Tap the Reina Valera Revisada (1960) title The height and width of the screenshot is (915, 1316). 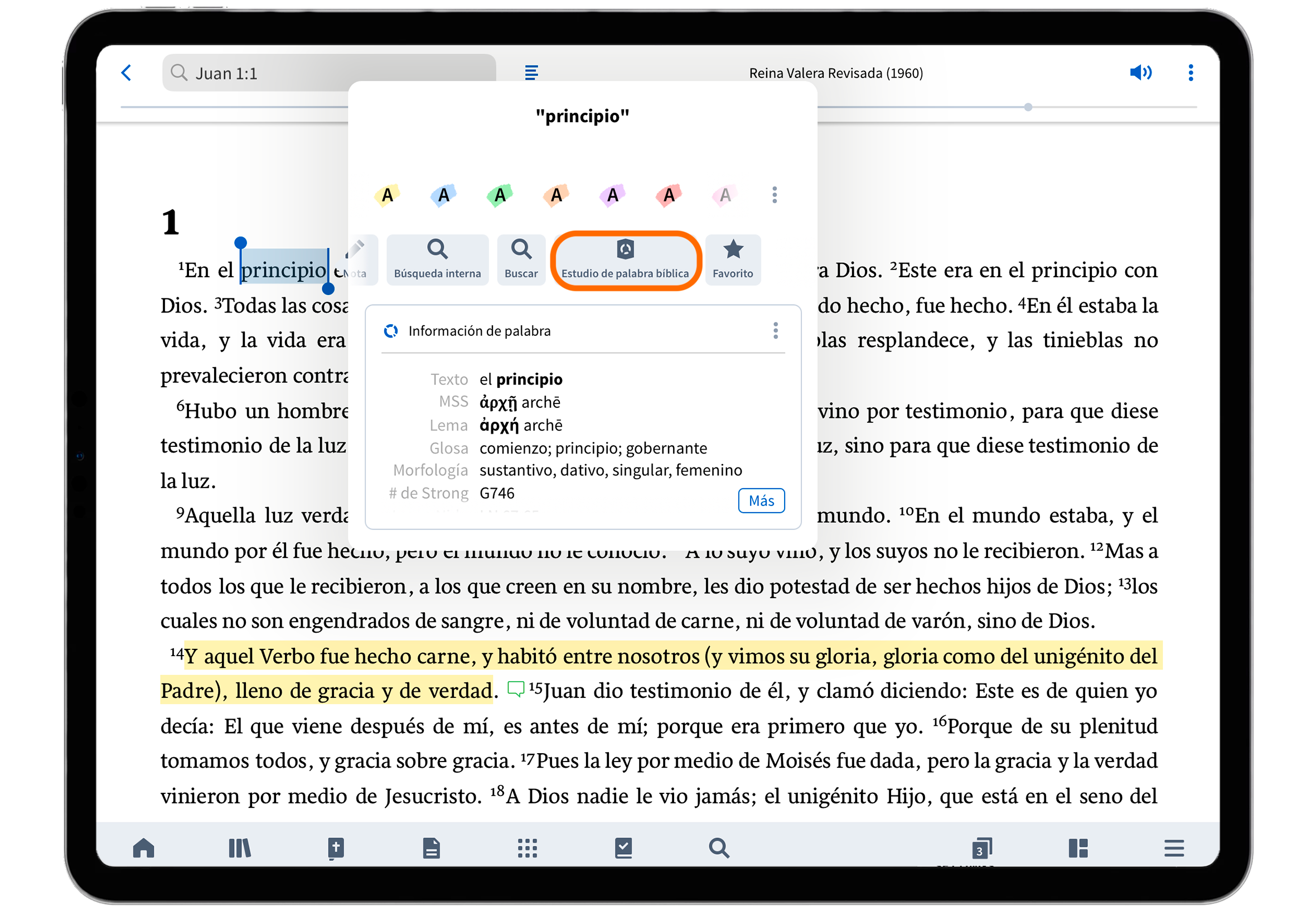[835, 74]
